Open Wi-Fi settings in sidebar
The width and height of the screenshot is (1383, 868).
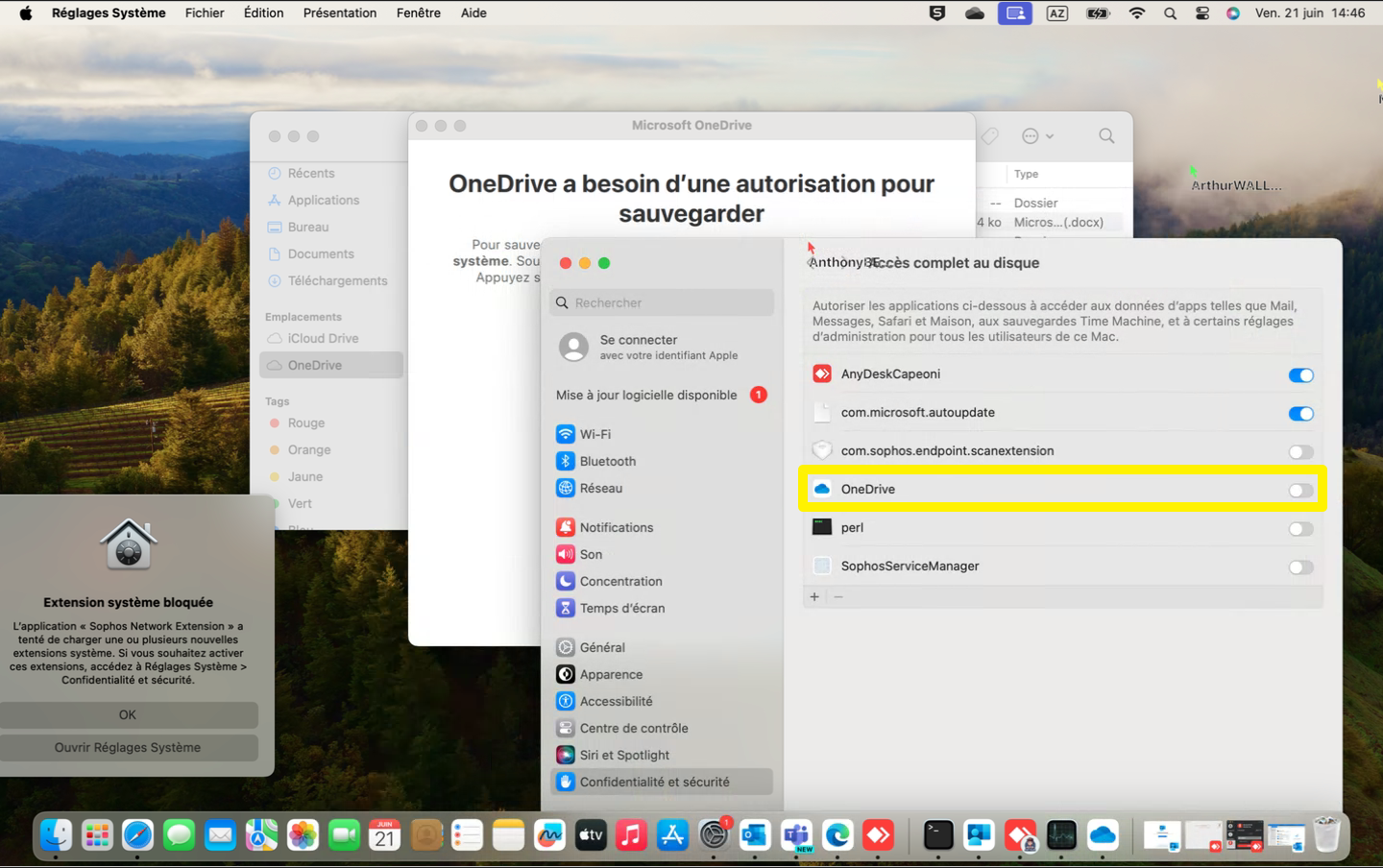662,434
